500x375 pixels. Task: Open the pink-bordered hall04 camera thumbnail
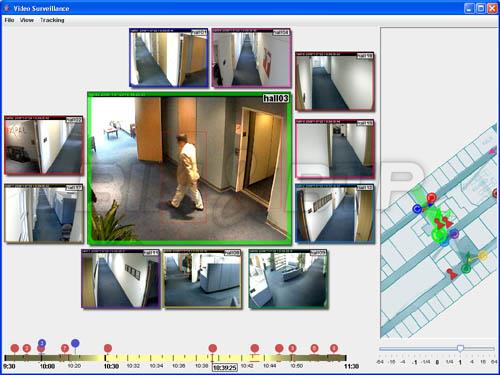pos(252,58)
